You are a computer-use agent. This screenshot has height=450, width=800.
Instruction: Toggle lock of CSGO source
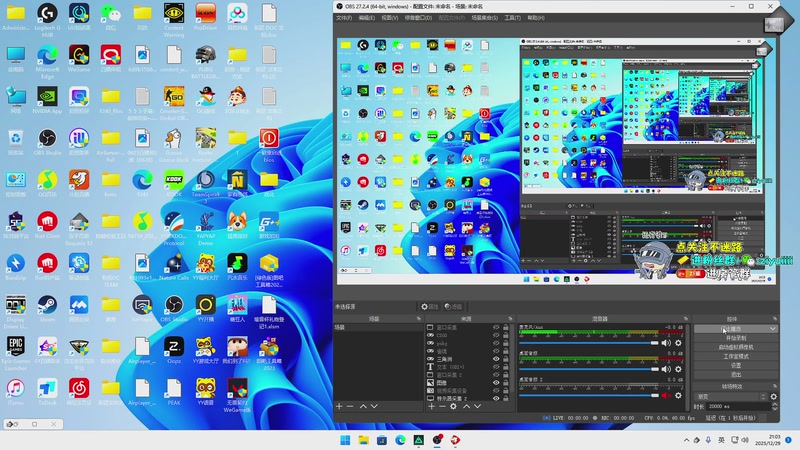pos(506,335)
